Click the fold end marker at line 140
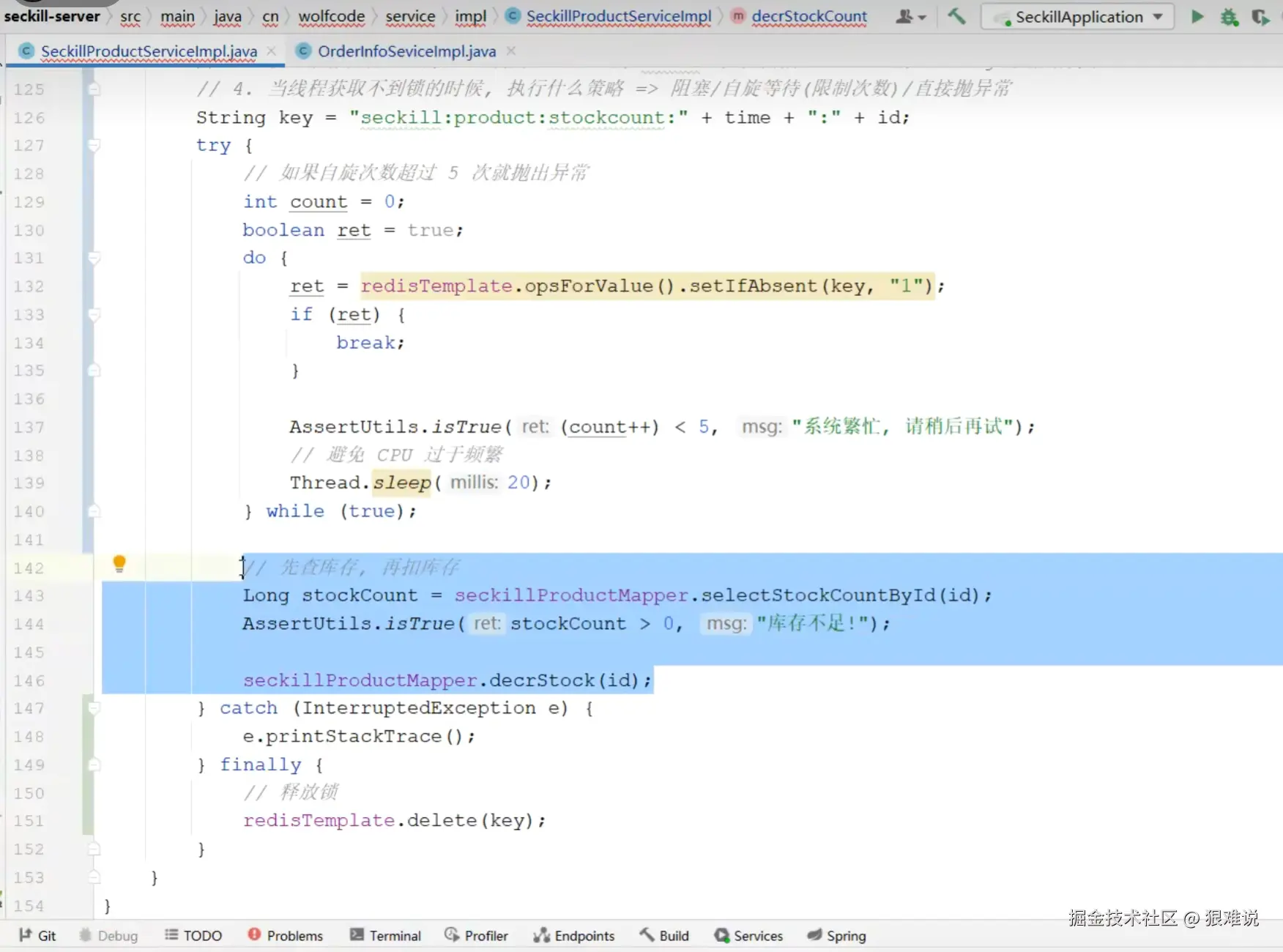 coord(94,511)
